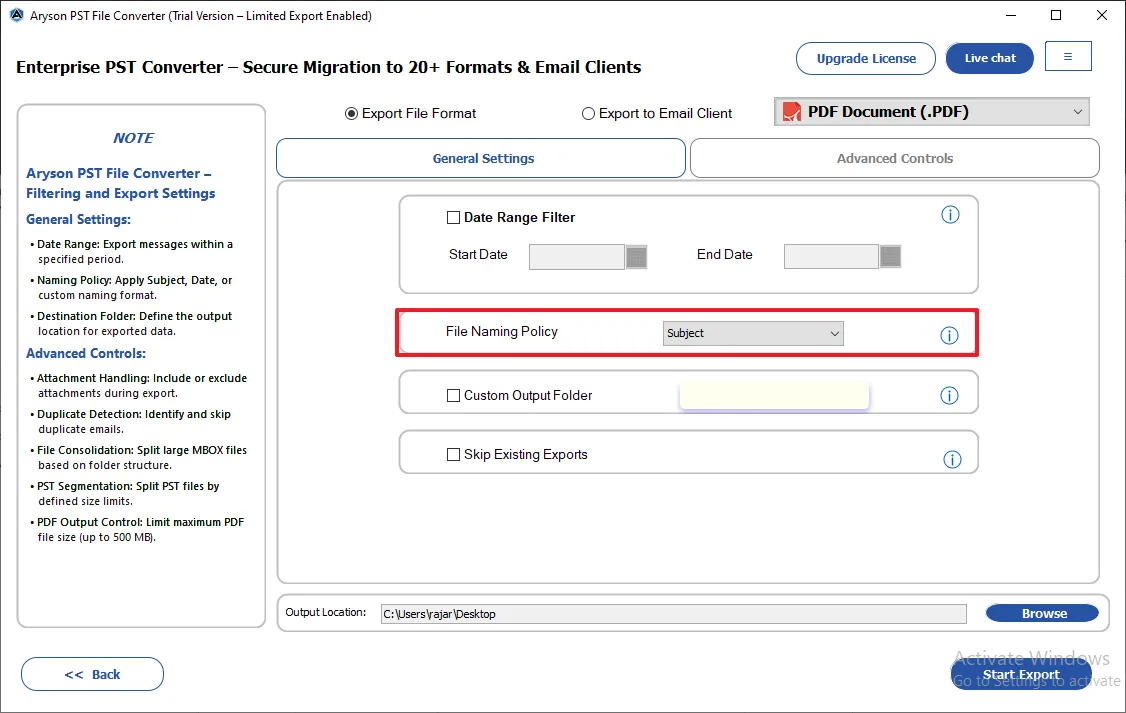Viewport: 1126px width, 713px height.
Task: Open the File Naming Policy info icon
Action: click(x=949, y=335)
